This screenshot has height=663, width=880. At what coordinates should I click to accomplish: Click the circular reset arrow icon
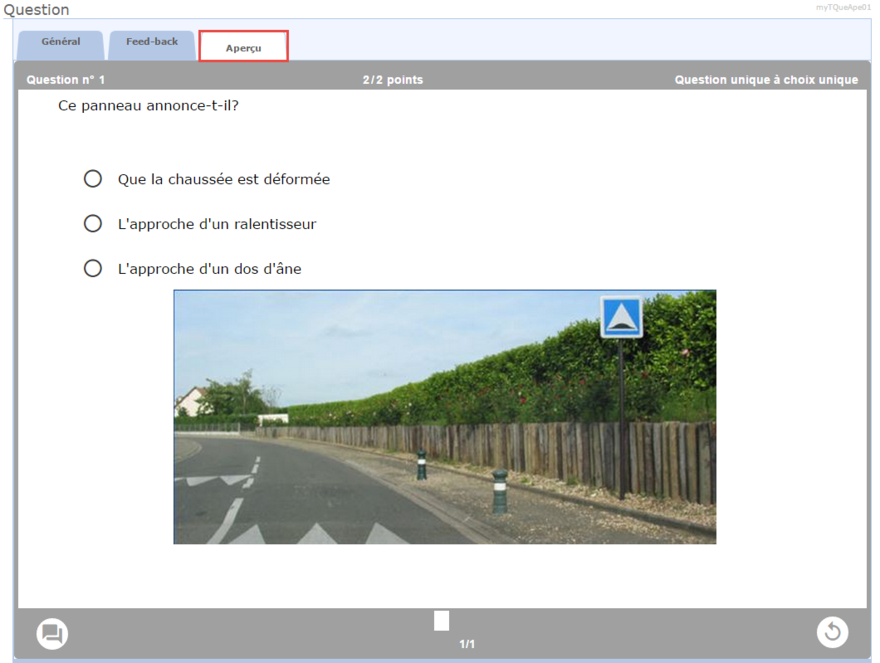click(832, 632)
